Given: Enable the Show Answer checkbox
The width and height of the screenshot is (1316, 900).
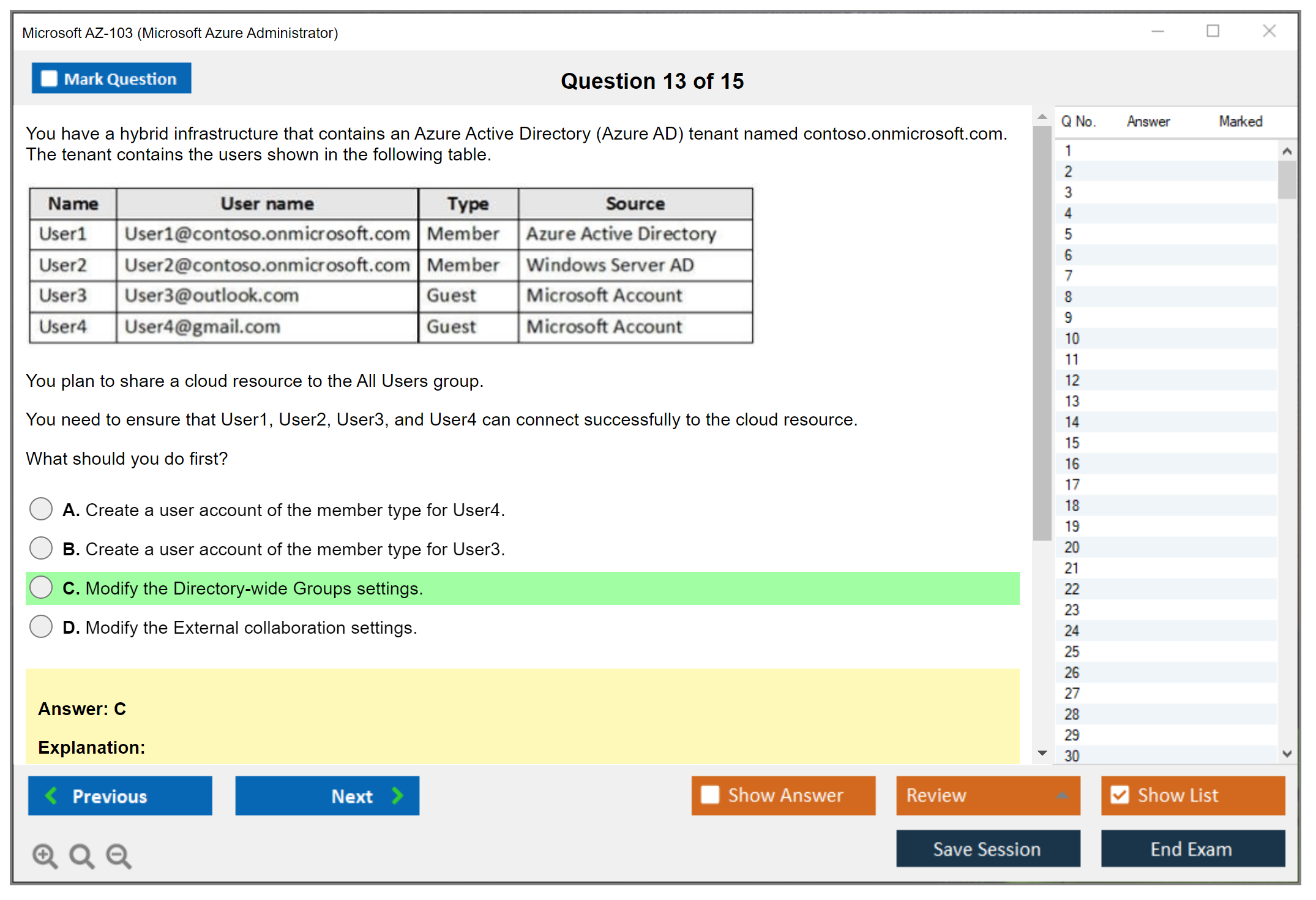Looking at the screenshot, I should click(710, 795).
